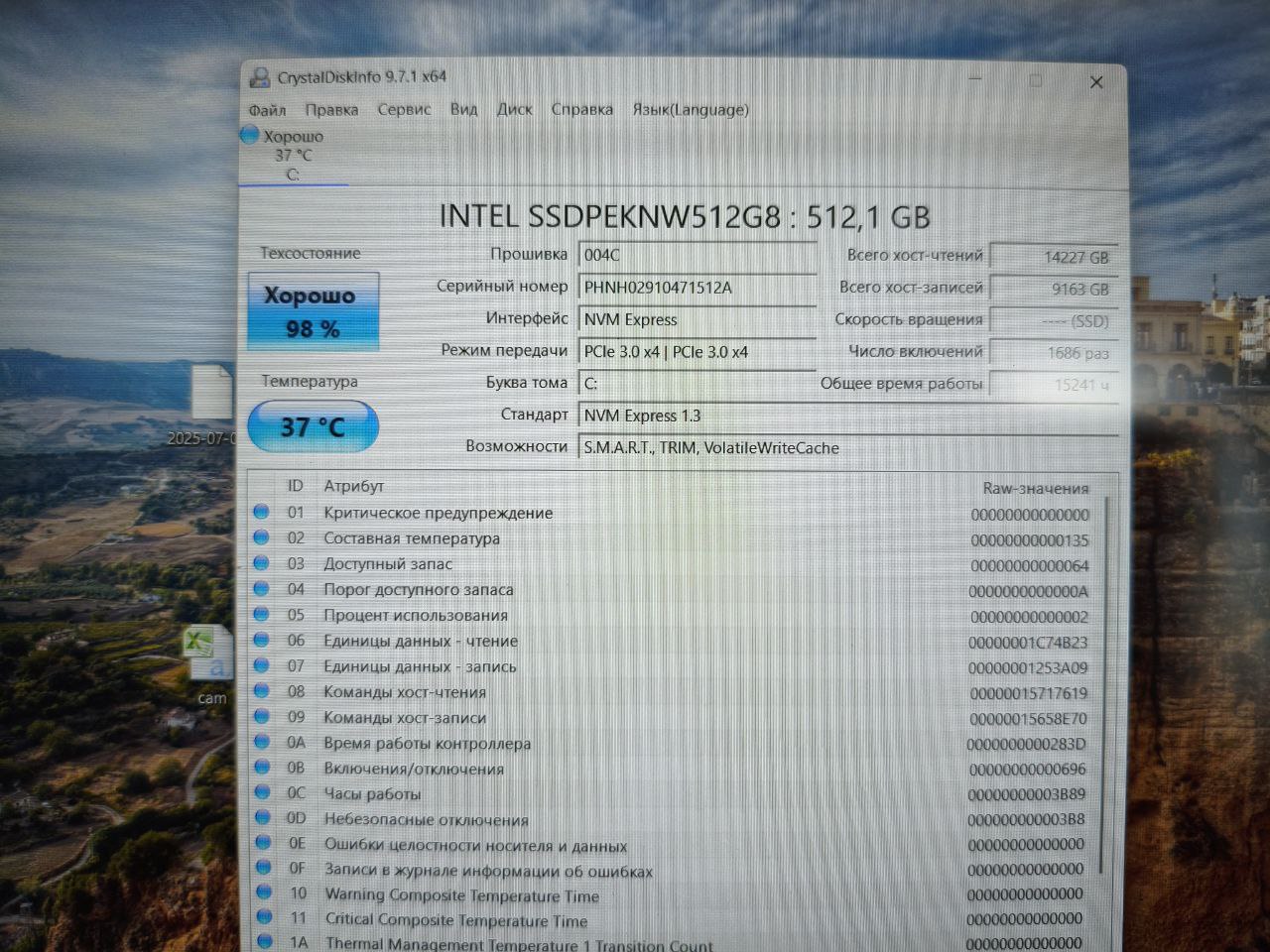Click the interface field NVM Express
Image resolution: width=1270 pixels, height=952 pixels.
[x=698, y=319]
